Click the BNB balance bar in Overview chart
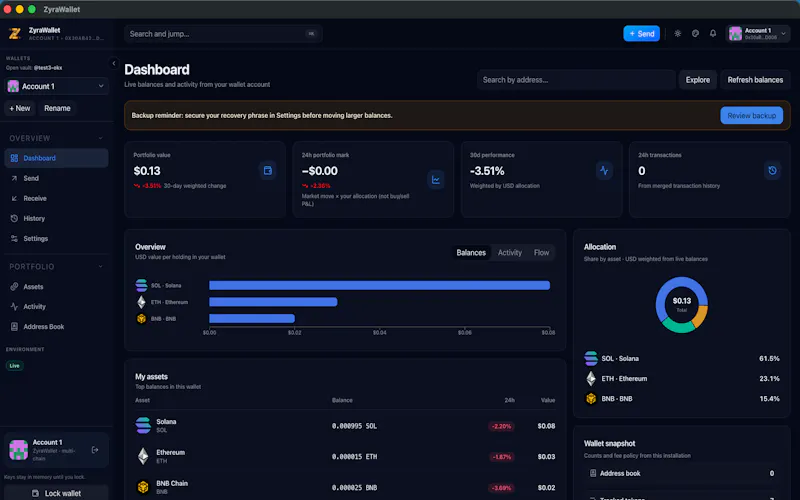Image resolution: width=800 pixels, height=500 pixels. pos(252,319)
